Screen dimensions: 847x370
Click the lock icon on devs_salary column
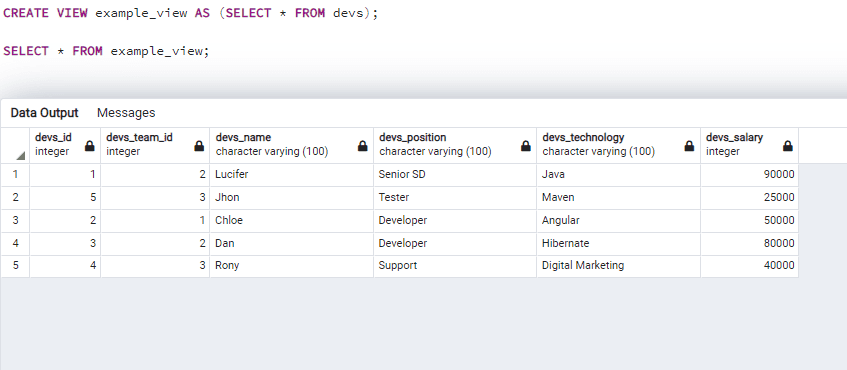tap(788, 146)
